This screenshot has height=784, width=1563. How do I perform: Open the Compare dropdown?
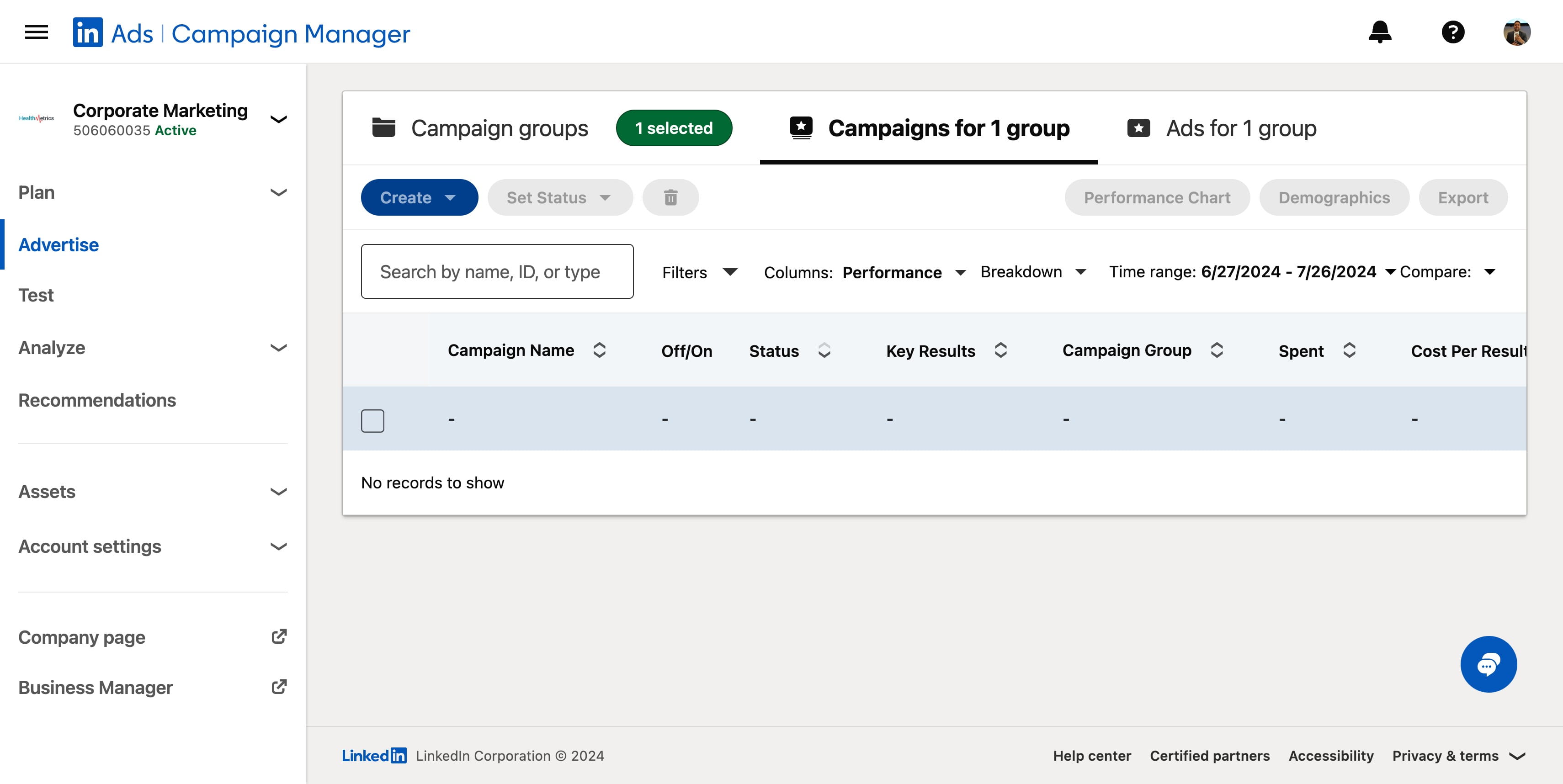[x=1447, y=272]
